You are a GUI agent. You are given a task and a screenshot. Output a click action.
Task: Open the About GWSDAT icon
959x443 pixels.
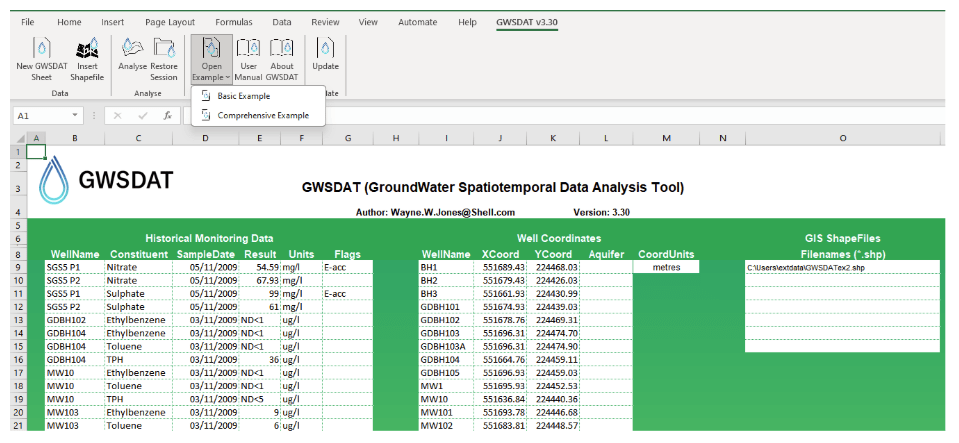click(x=281, y=47)
